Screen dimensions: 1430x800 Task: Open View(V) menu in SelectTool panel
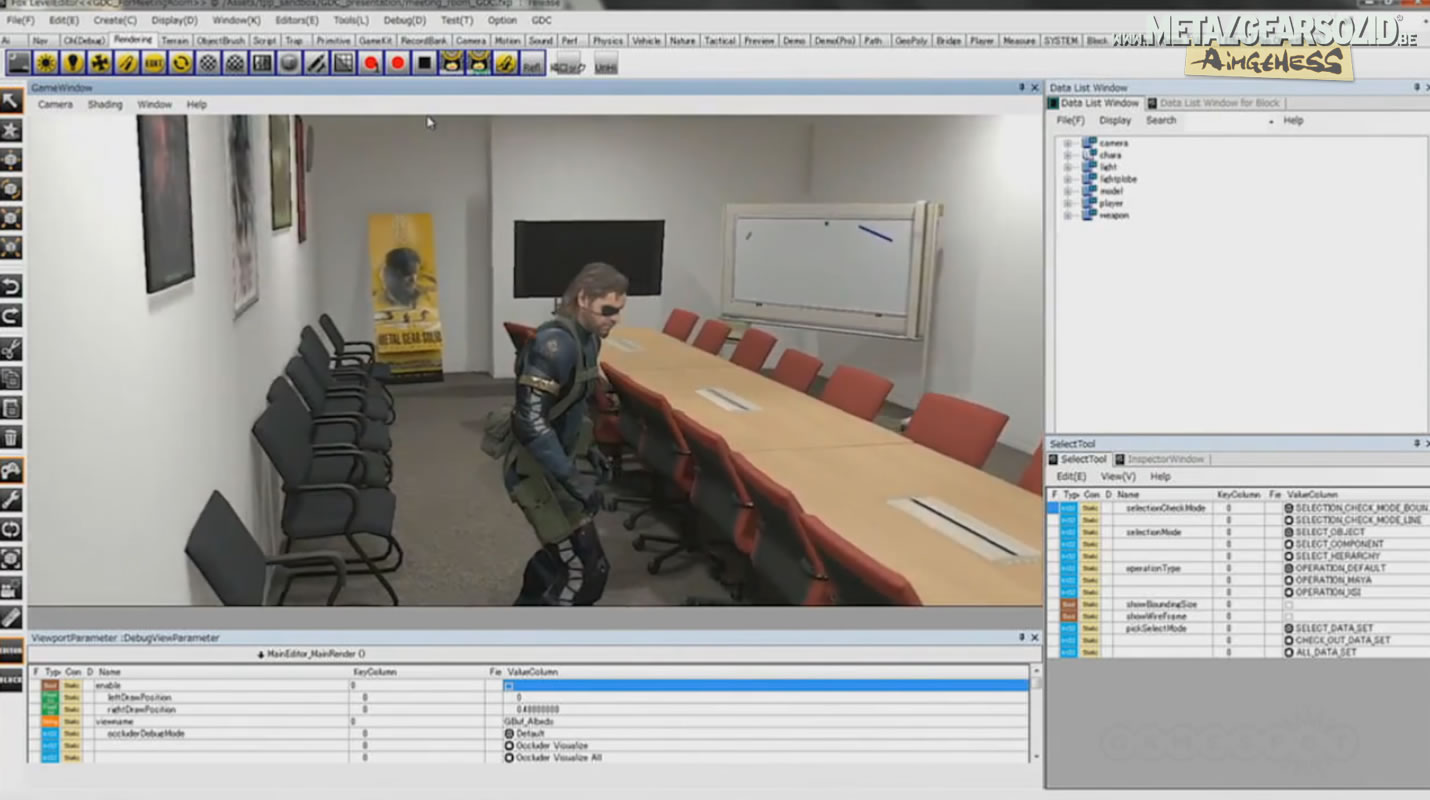point(1118,477)
